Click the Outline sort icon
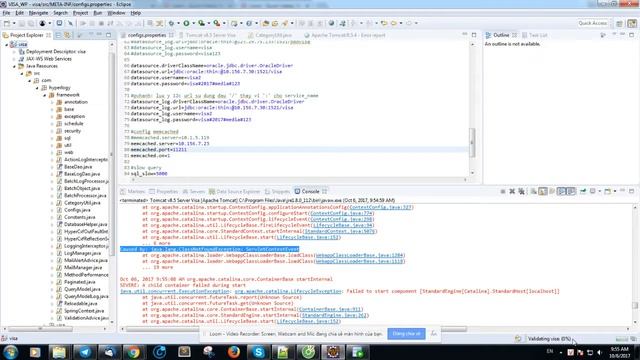 pos(603,35)
